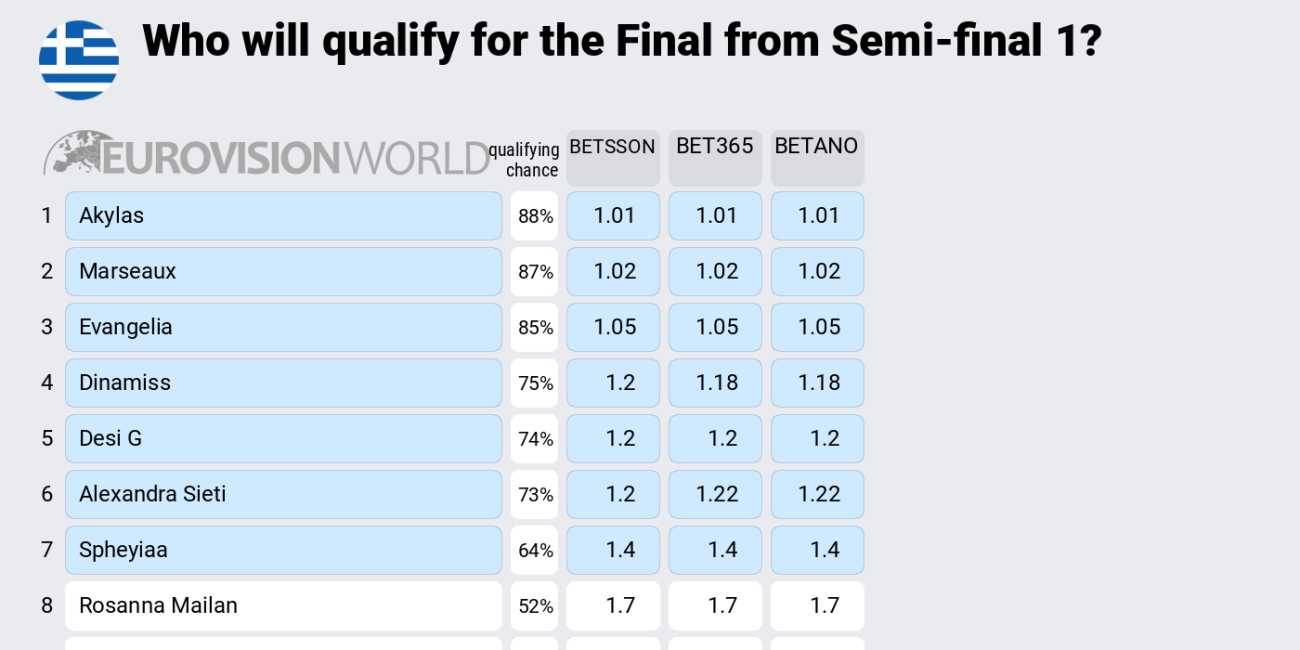The height and width of the screenshot is (650, 1300).
Task: Open the Evangelia entry
Action: click(x=283, y=328)
